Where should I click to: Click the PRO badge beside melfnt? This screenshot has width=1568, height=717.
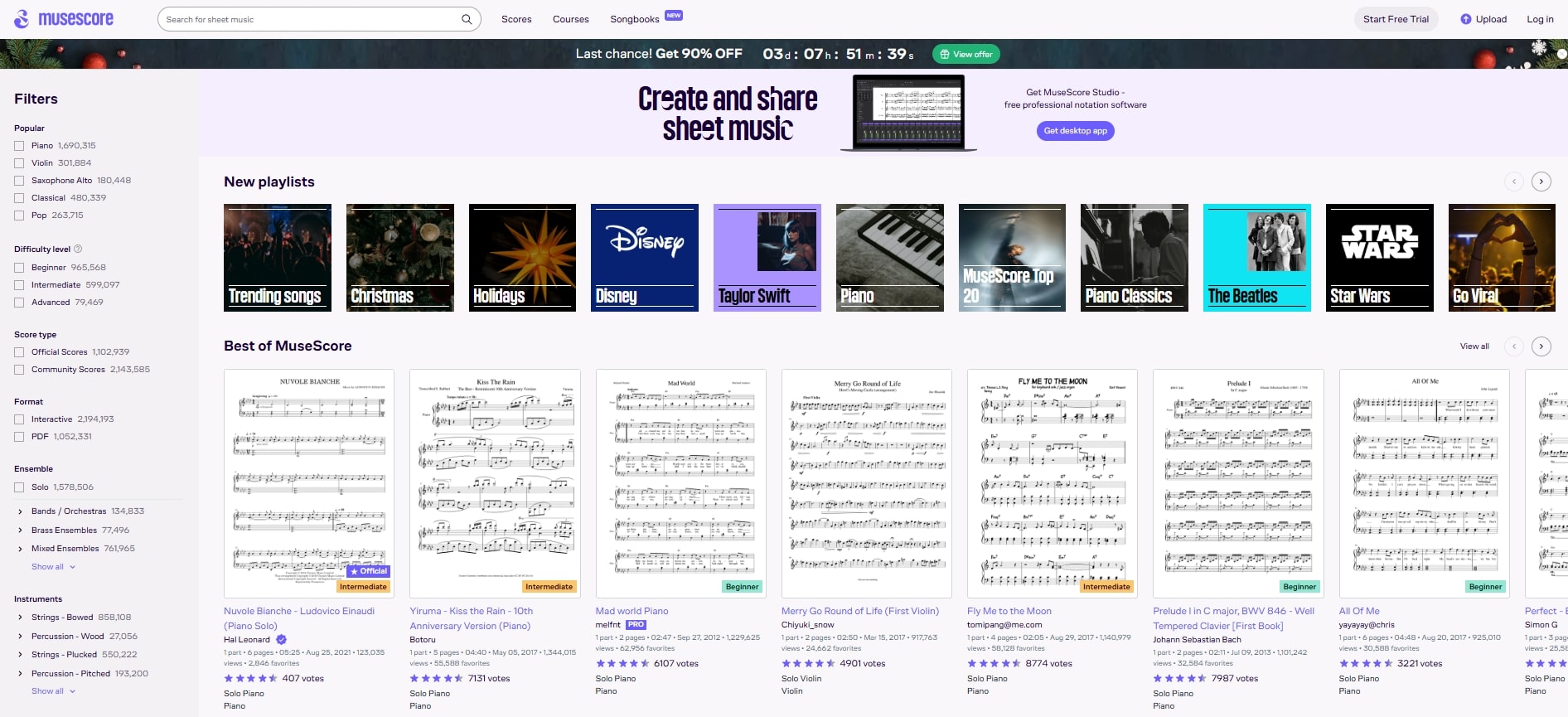pyautogui.click(x=636, y=625)
